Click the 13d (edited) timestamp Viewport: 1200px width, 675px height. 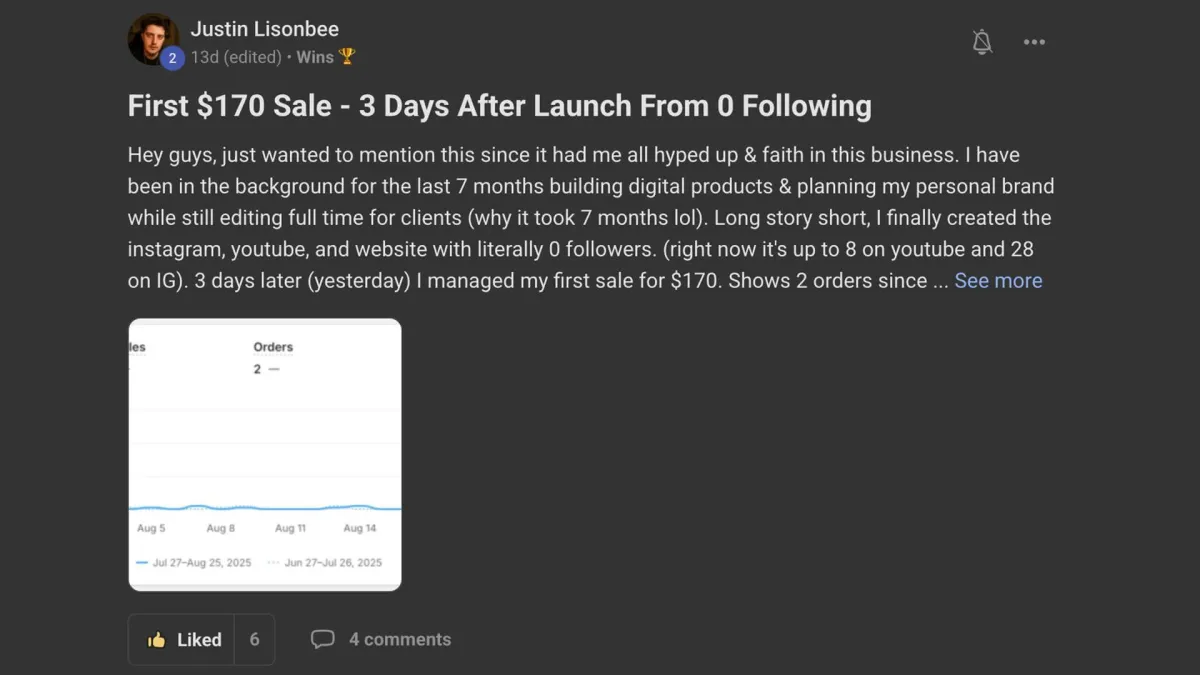click(236, 57)
